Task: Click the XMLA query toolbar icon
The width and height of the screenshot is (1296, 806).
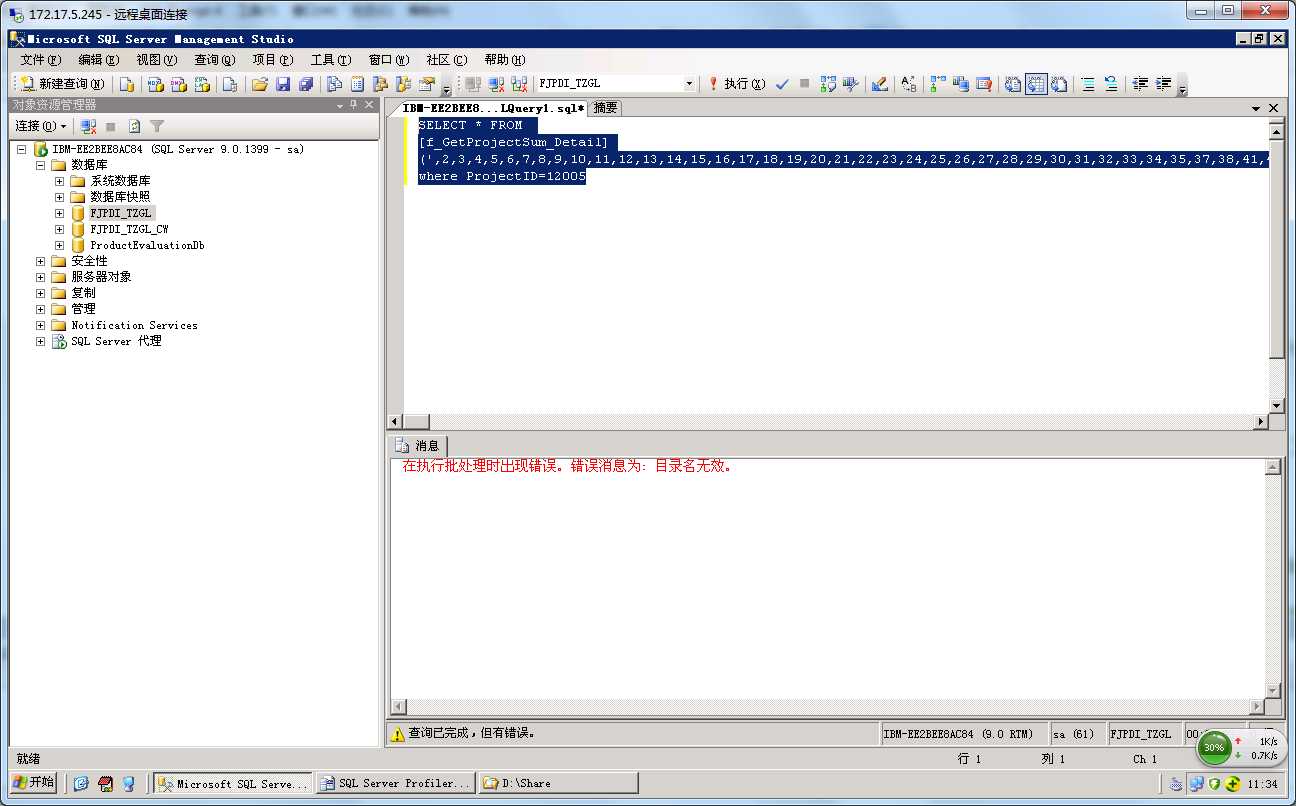Action: click(203, 84)
